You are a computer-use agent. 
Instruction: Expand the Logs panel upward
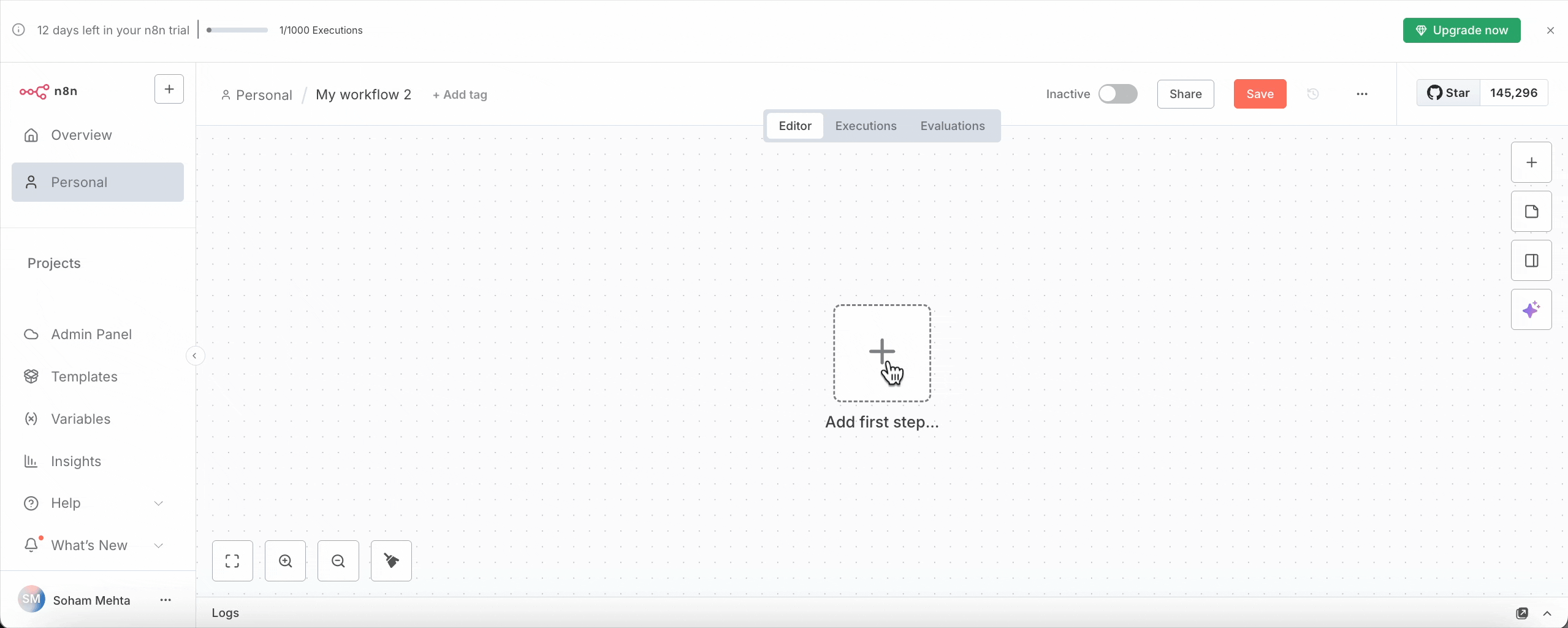pyautogui.click(x=1549, y=613)
